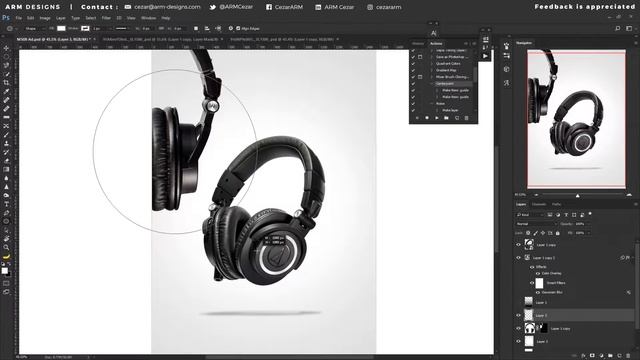The image size is (640, 360).
Task: Open the path alignment icon in options bar
Action: click(x=207, y=29)
